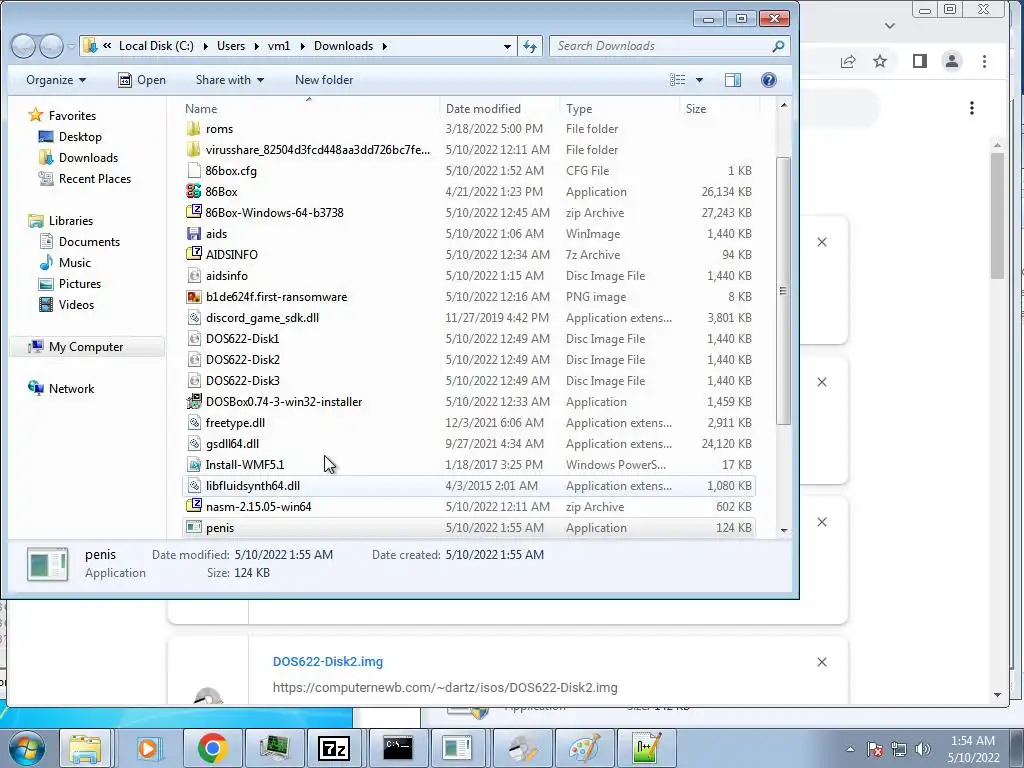Open Pictures library in navigation pane
Screen dimensions: 1024x768
(80, 283)
